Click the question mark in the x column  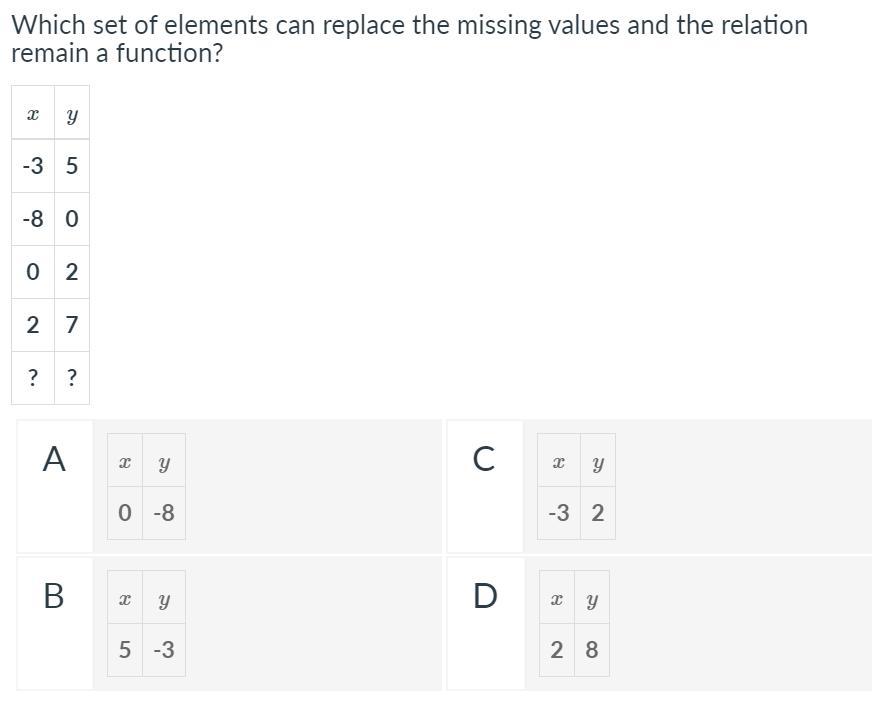pyautogui.click(x=33, y=378)
